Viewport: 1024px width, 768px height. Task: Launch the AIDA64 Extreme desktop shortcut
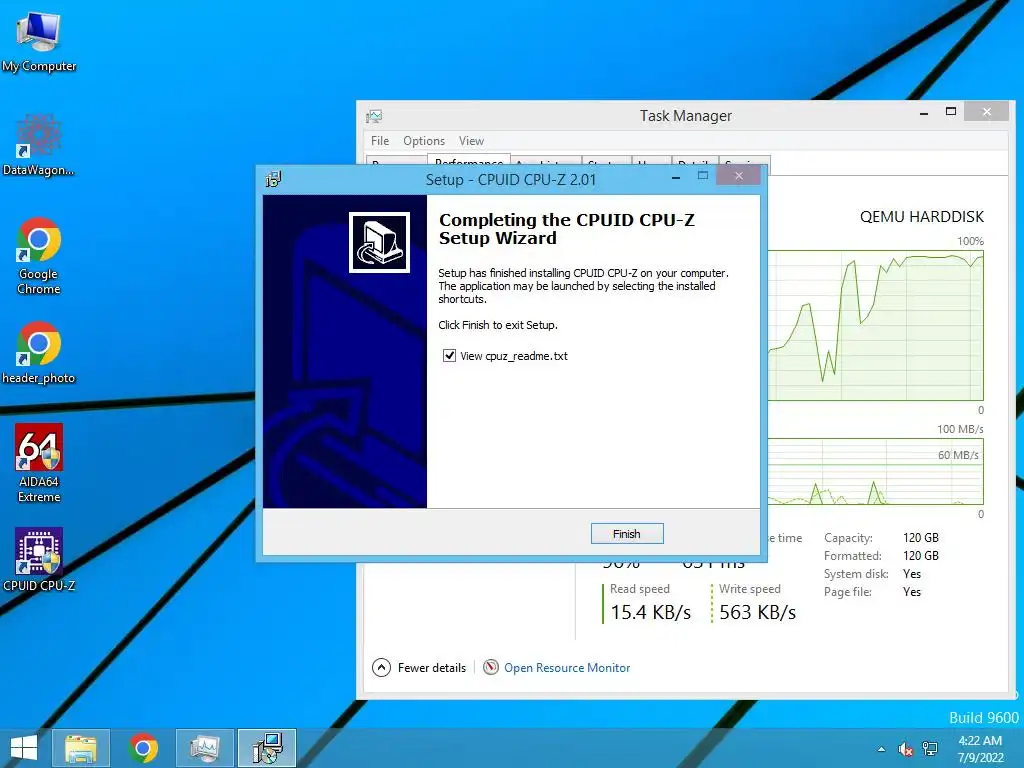click(x=39, y=463)
